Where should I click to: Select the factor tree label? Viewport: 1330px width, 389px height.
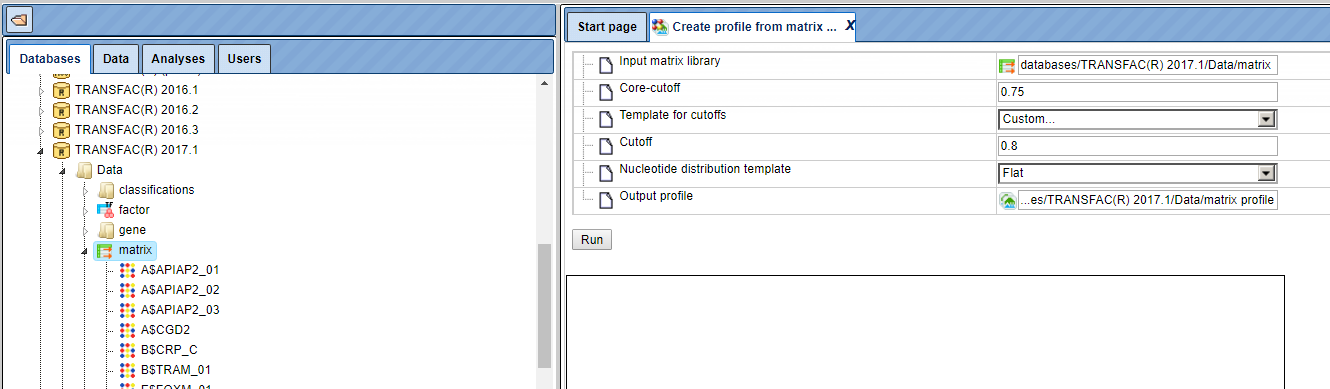click(134, 210)
